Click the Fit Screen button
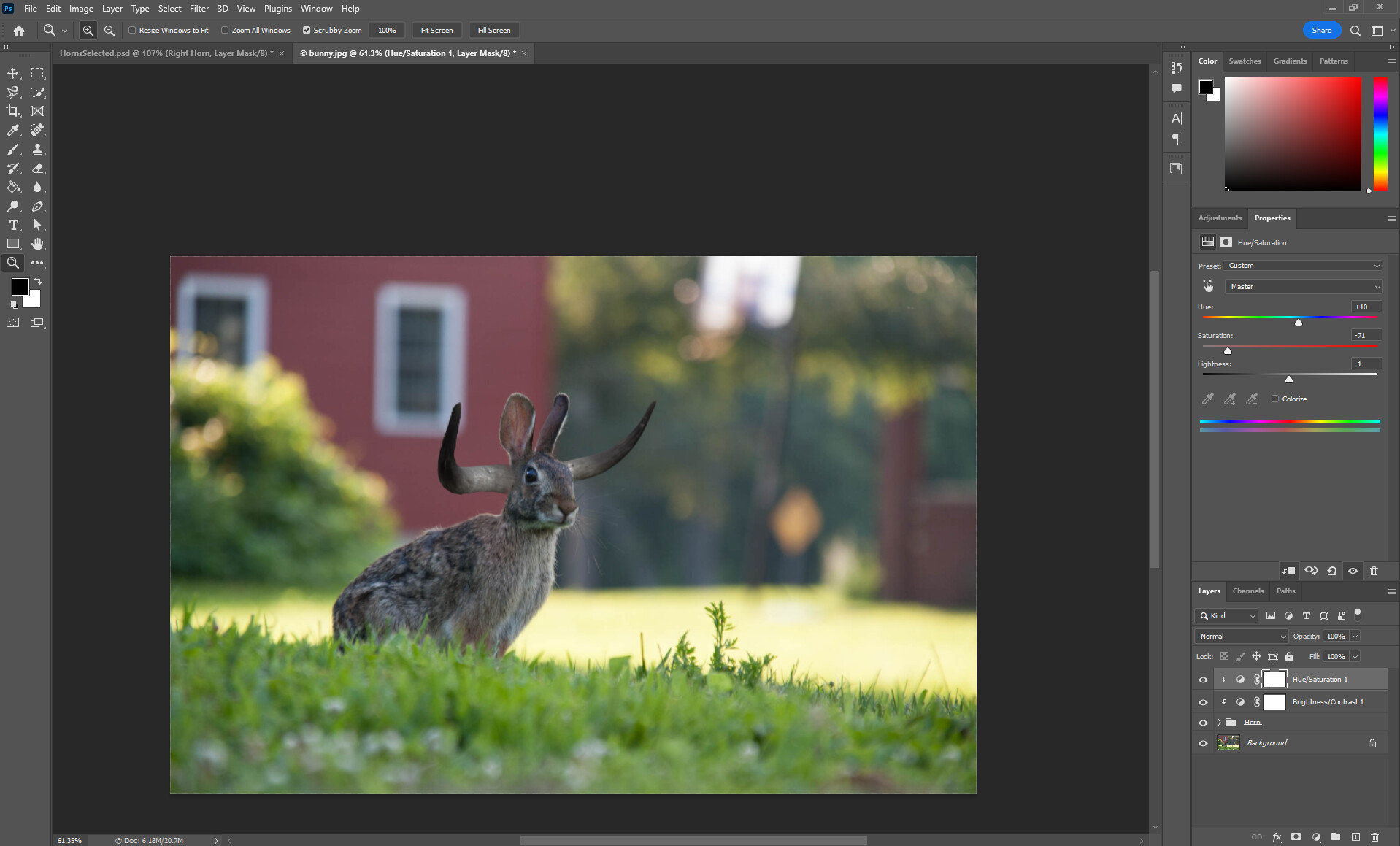Viewport: 1400px width, 846px height. 436,30
